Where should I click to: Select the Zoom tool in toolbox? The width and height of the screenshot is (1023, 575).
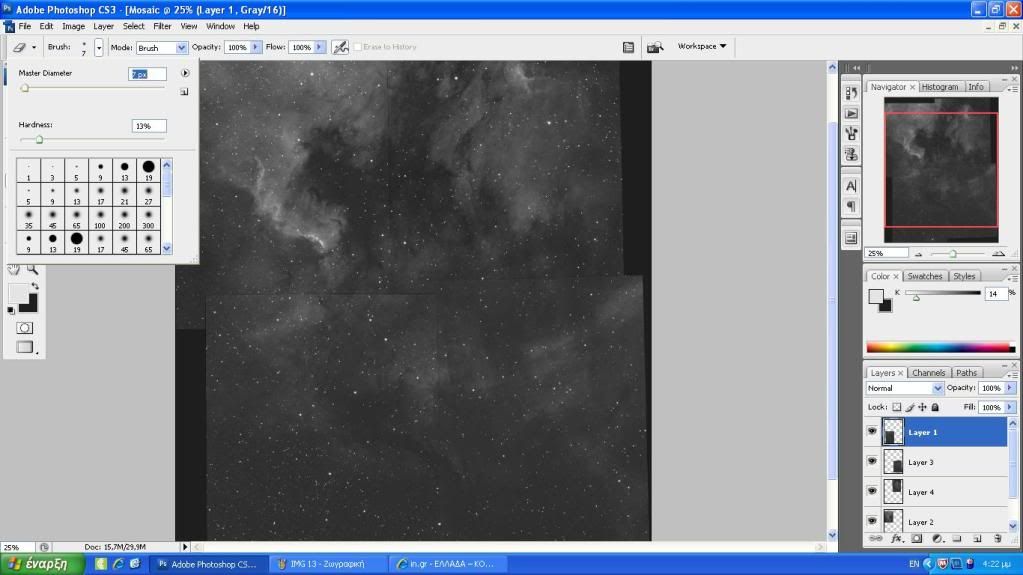click(33, 269)
